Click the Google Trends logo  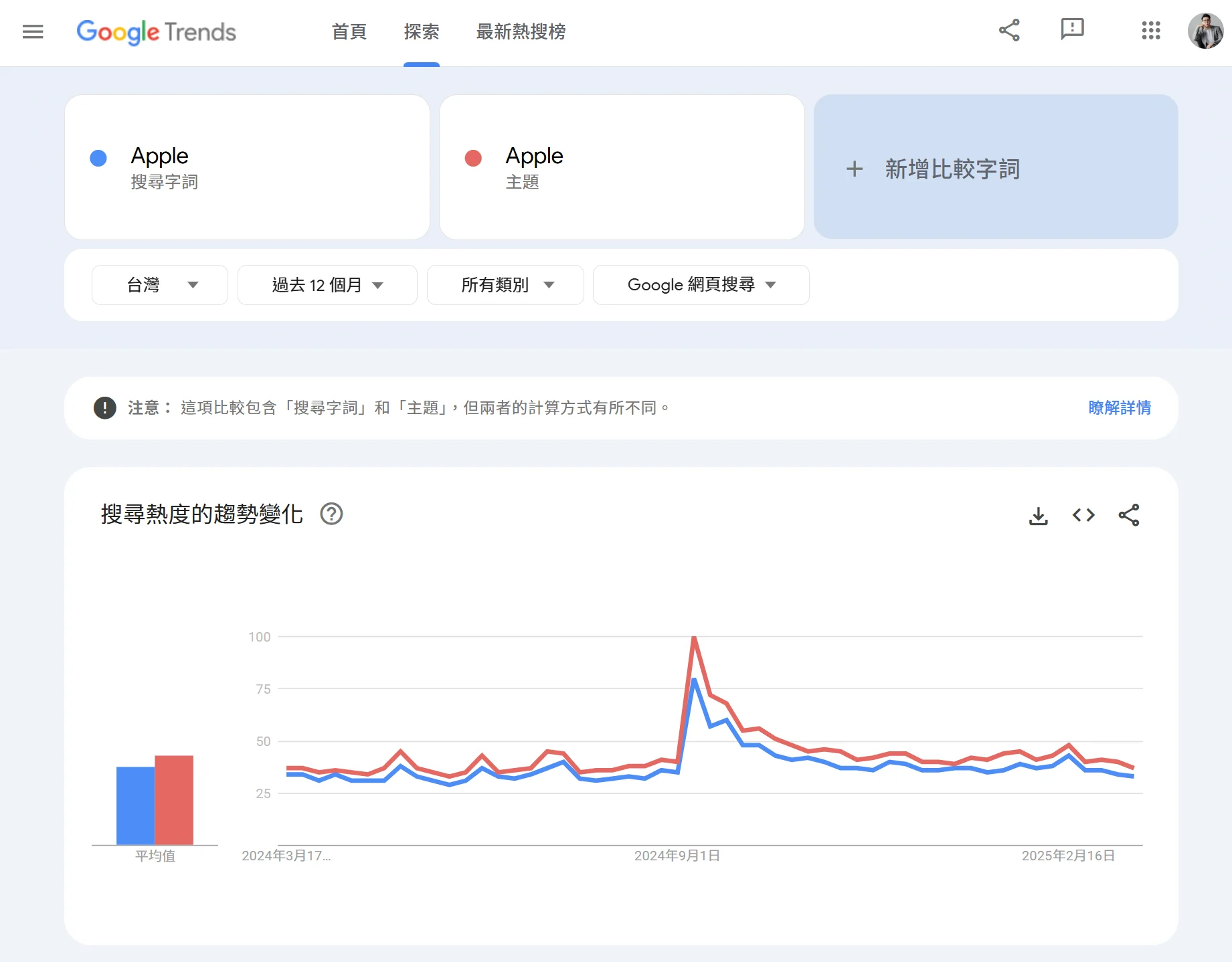(x=156, y=32)
